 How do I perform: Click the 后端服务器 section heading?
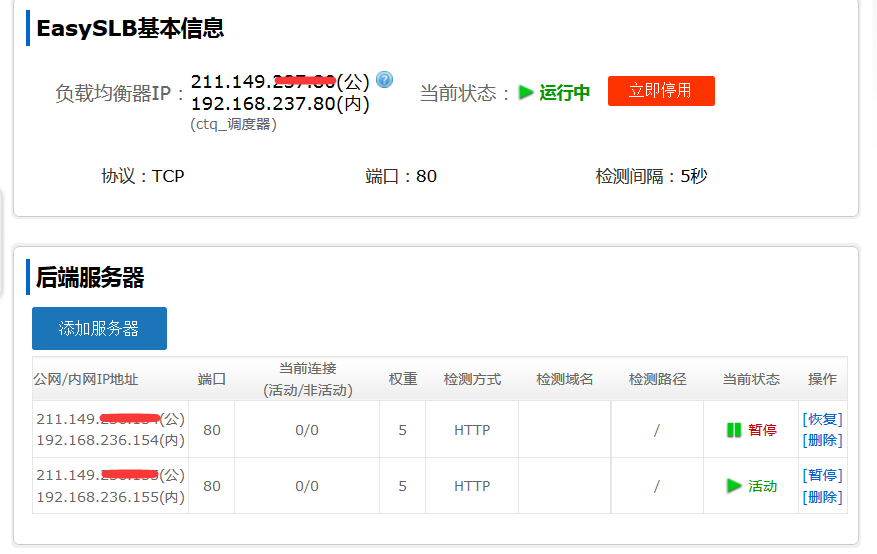click(x=90, y=277)
